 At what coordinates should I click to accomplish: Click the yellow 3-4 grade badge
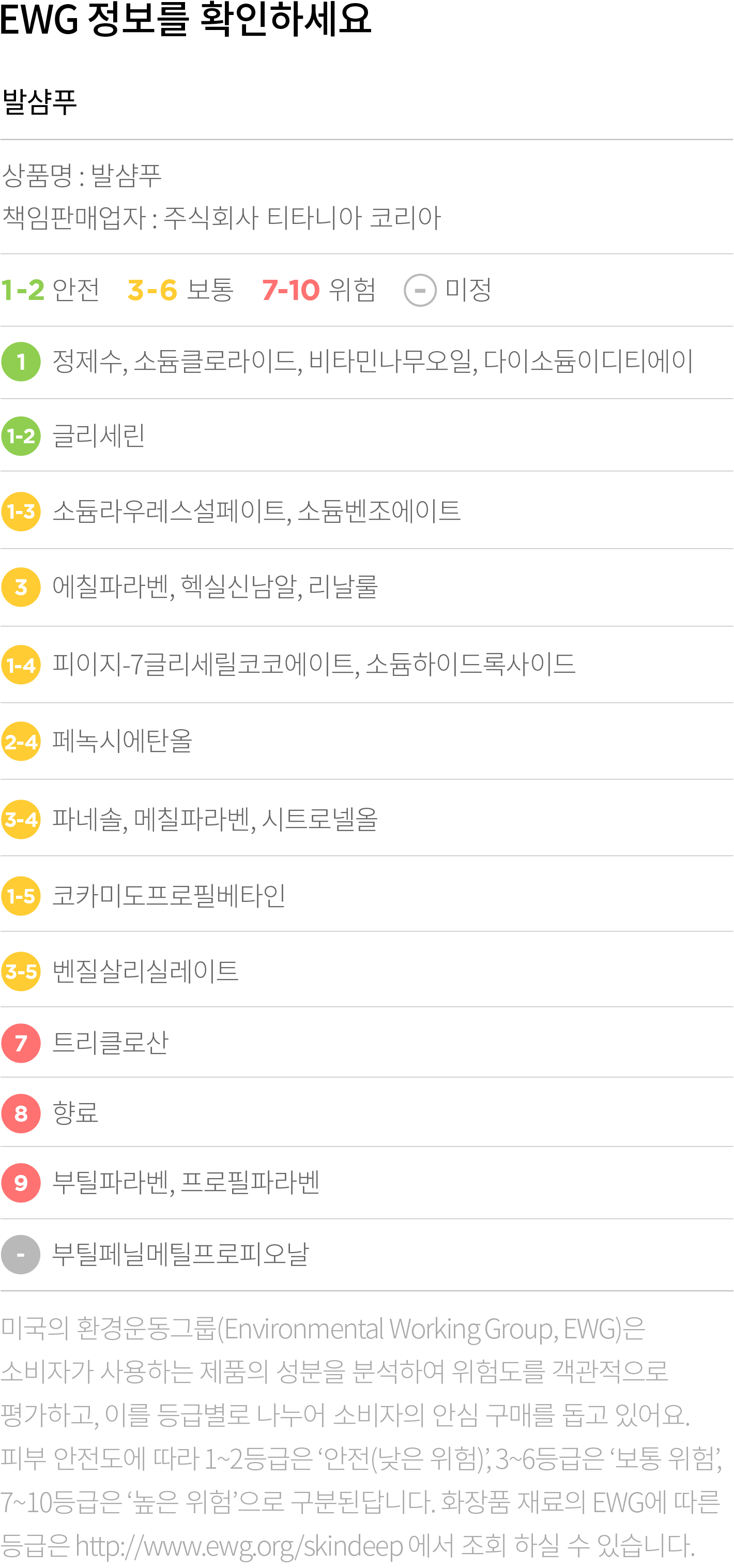(21, 819)
